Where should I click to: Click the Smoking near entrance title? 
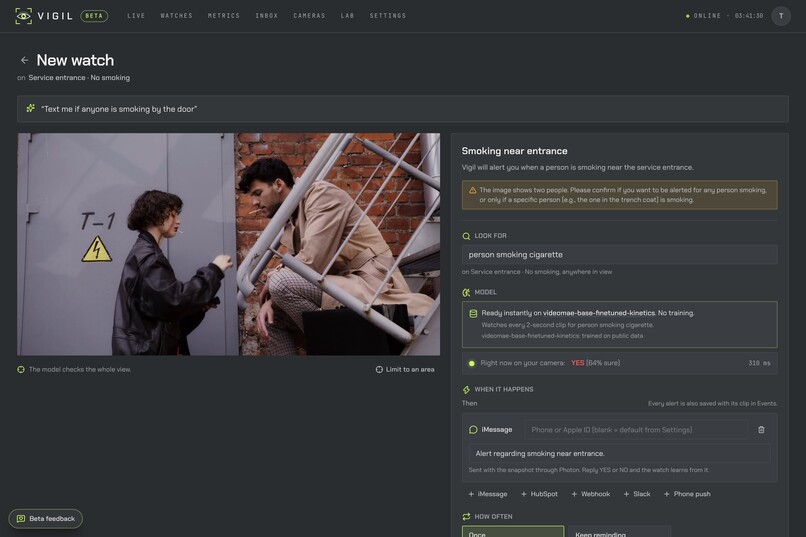point(515,151)
